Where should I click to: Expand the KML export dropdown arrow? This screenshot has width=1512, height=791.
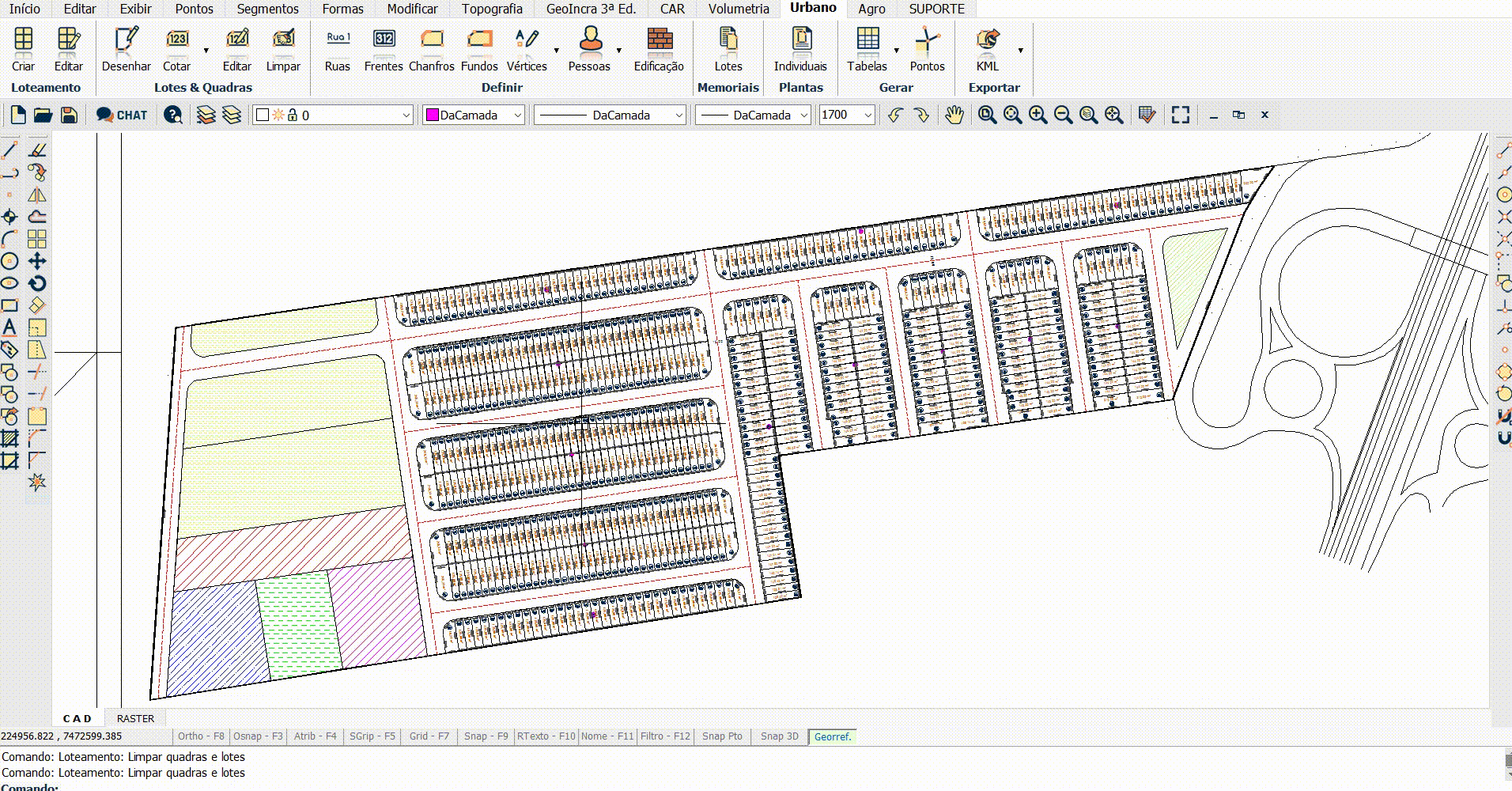tap(1020, 51)
